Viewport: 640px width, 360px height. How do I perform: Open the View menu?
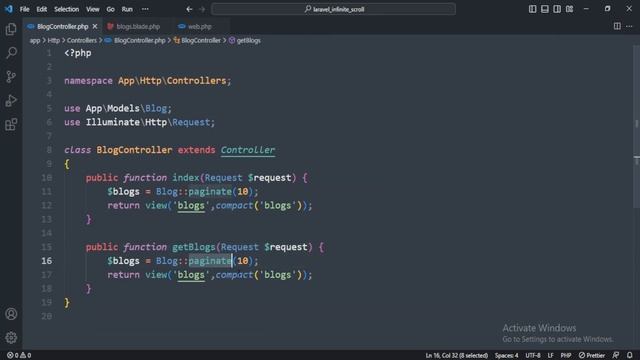pos(93,9)
